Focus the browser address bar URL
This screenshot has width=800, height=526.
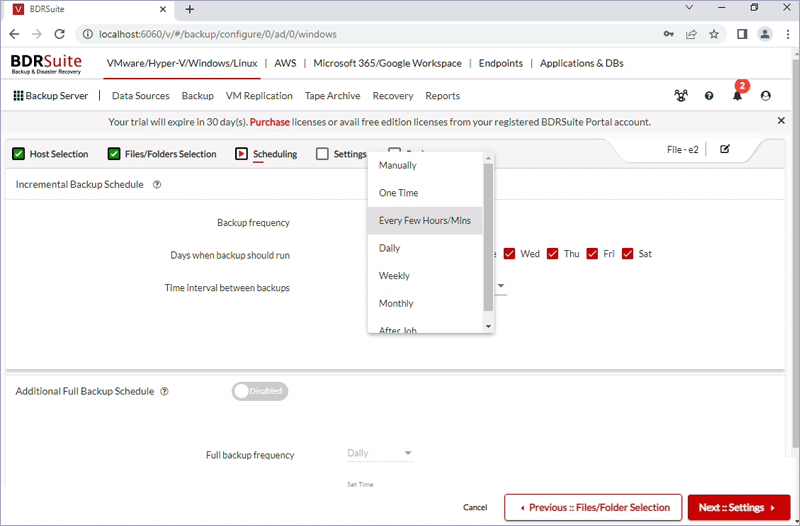click(x=218, y=34)
